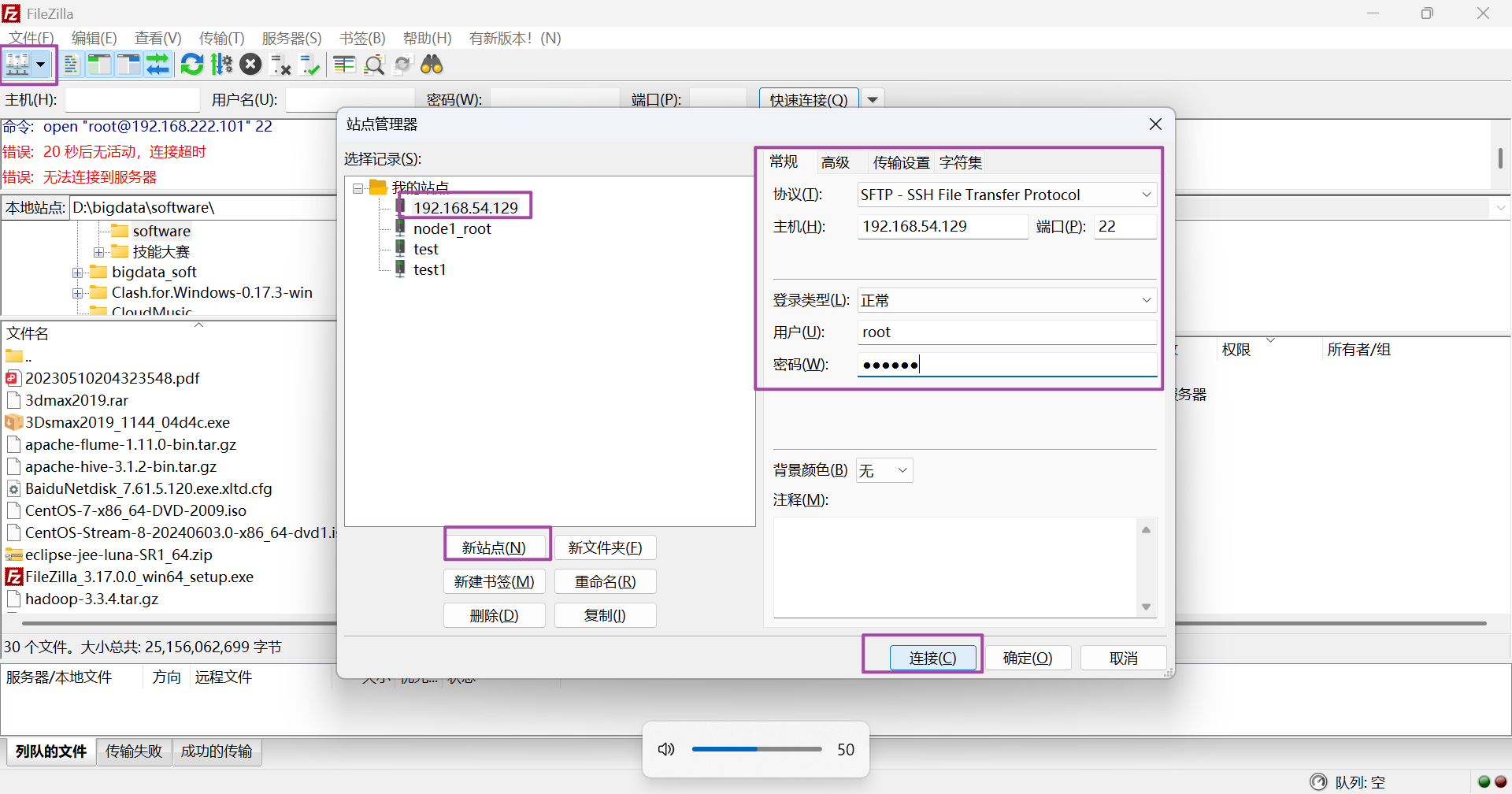Click the 取消 button

click(1124, 658)
